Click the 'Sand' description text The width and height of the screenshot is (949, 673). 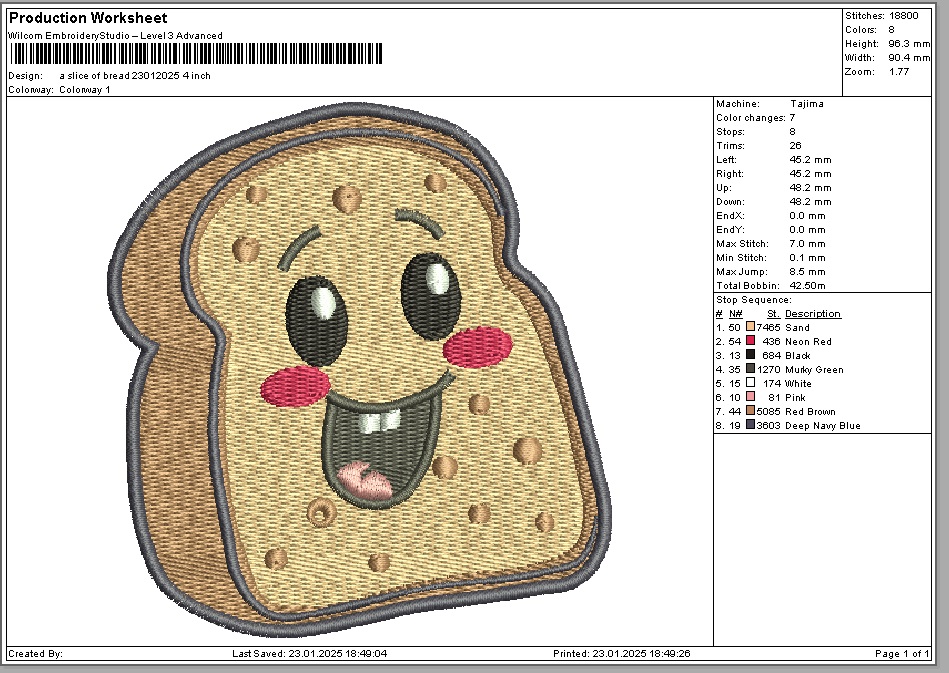(797, 327)
